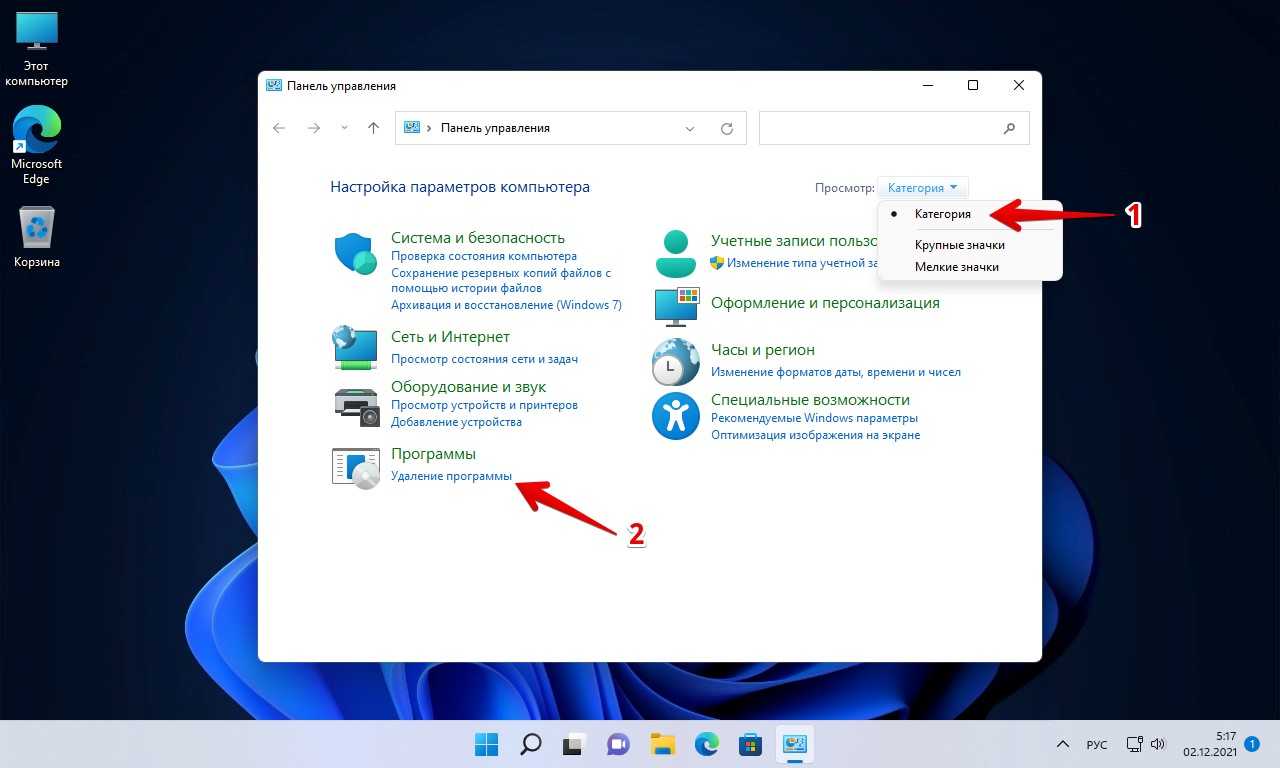Open the Appearance and Personalization monitor icon
This screenshot has height=768, width=1280.
click(676, 307)
